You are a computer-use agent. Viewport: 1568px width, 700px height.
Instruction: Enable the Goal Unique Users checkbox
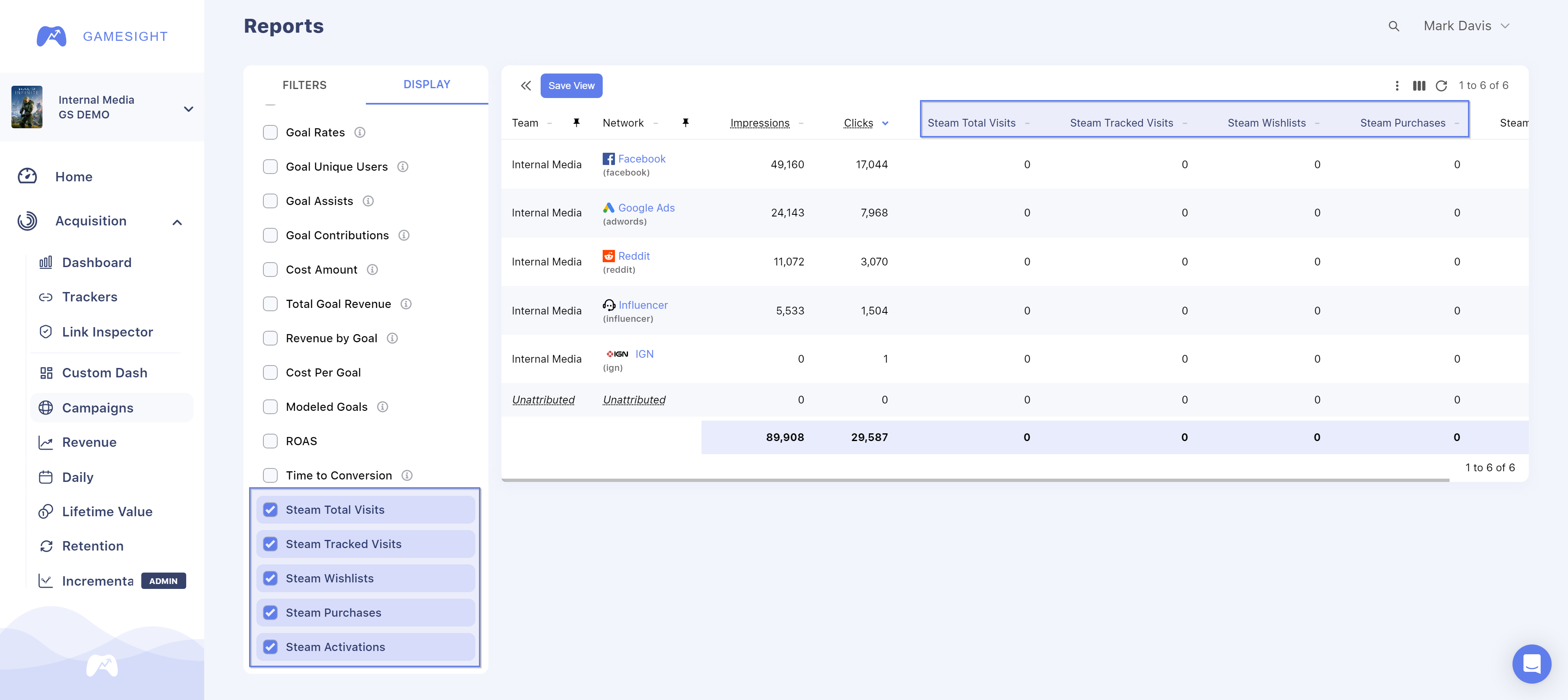(x=270, y=167)
